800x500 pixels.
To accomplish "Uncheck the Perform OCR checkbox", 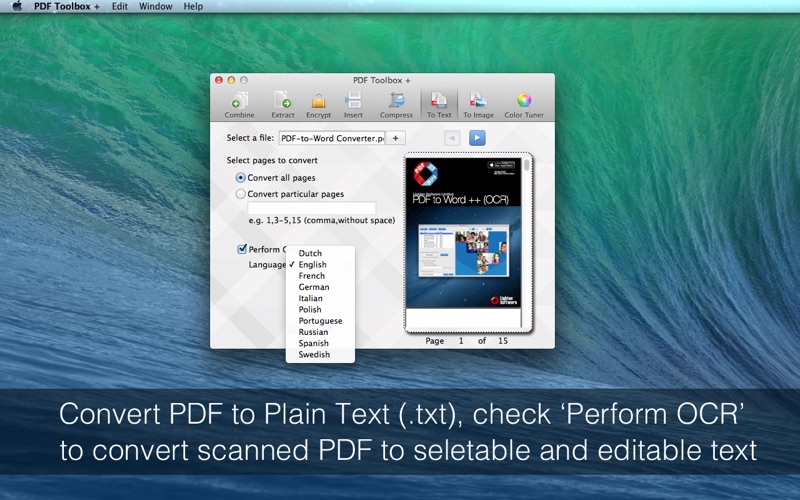I will click(242, 249).
